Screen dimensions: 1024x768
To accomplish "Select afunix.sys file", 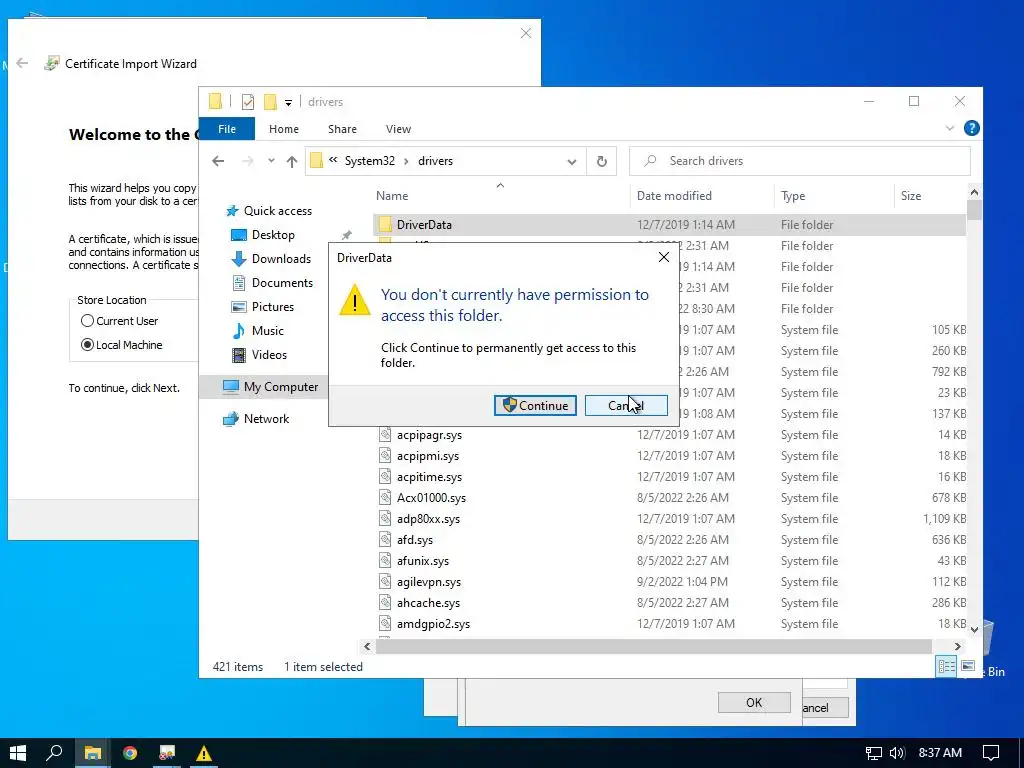I will point(423,560).
